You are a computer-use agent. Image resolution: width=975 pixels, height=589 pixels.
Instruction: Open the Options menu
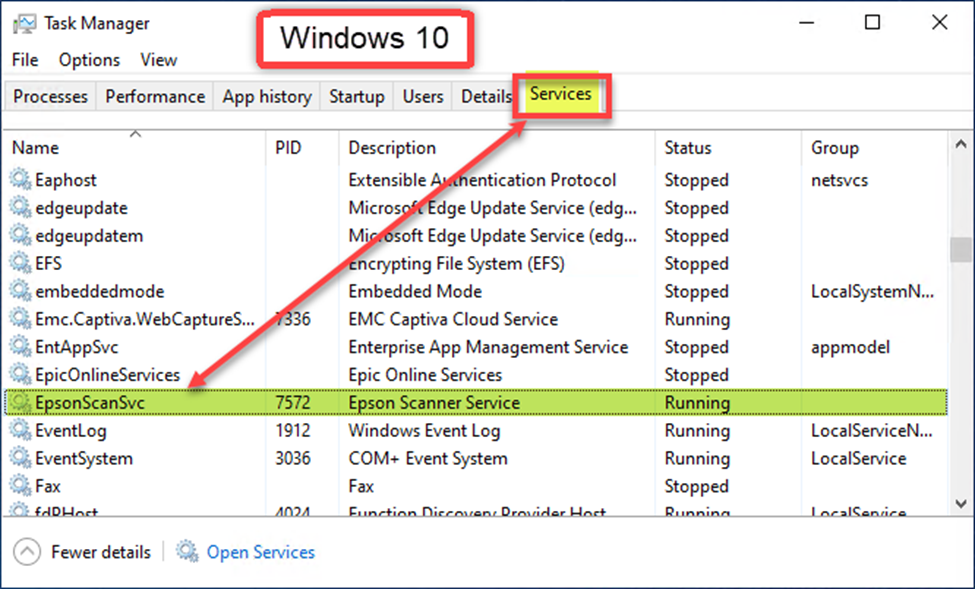pos(89,60)
